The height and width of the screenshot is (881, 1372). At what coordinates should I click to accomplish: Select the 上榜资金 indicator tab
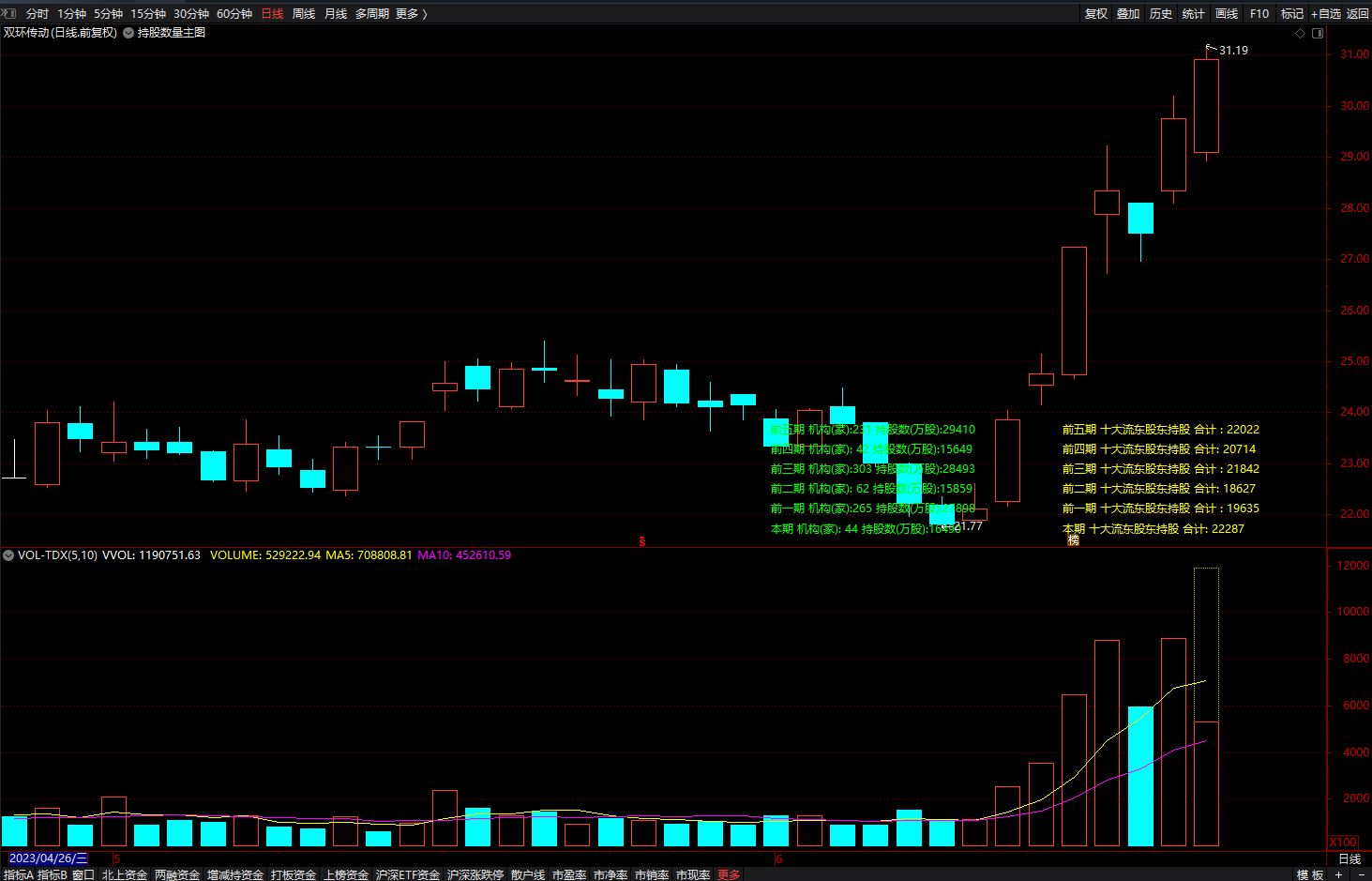[x=346, y=874]
